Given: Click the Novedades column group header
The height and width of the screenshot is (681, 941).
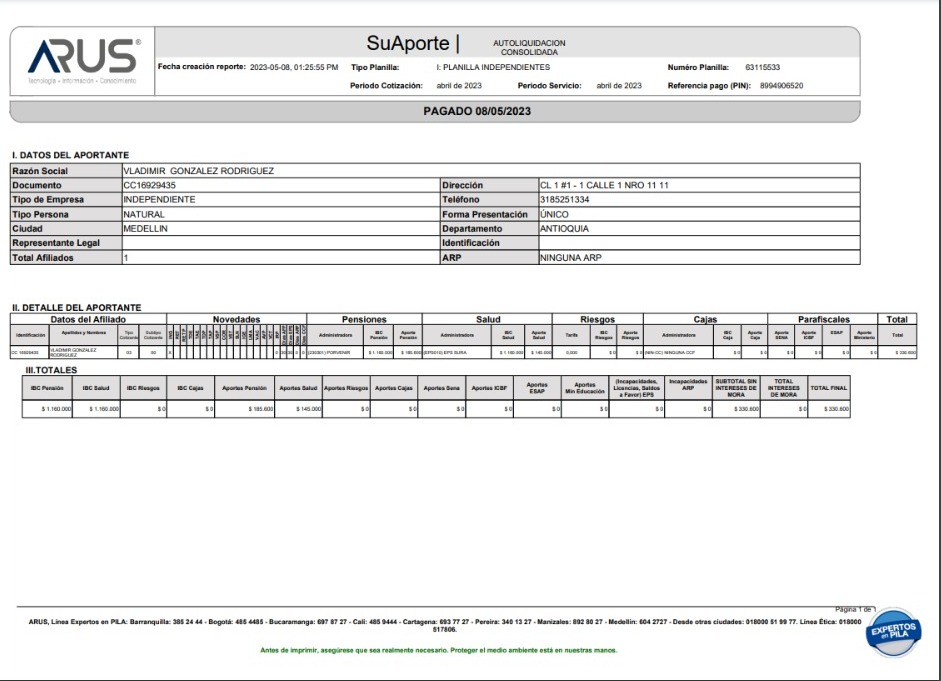Looking at the screenshot, I should (x=234, y=319).
